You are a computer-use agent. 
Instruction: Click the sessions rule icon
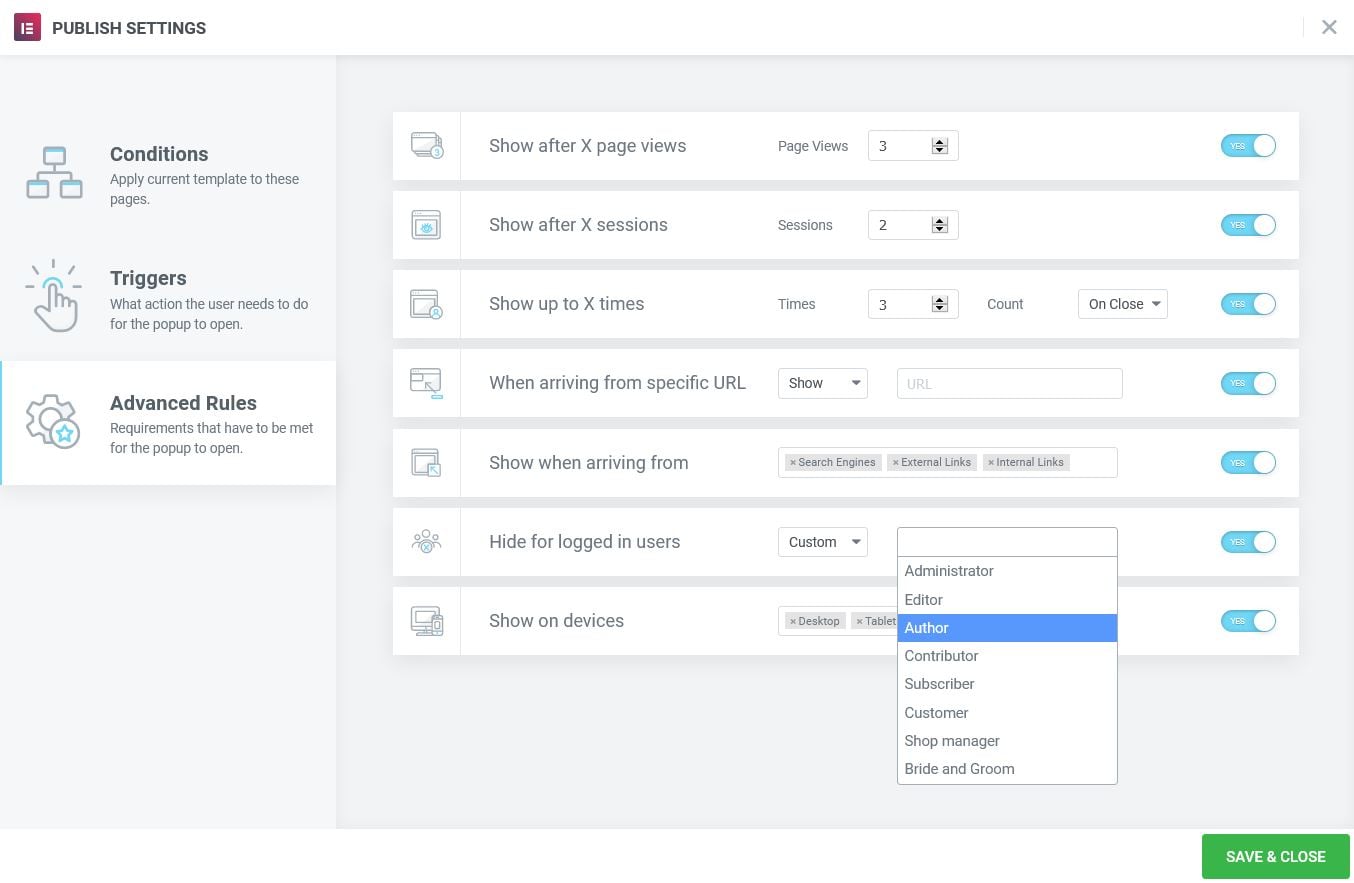pyautogui.click(x=426, y=225)
